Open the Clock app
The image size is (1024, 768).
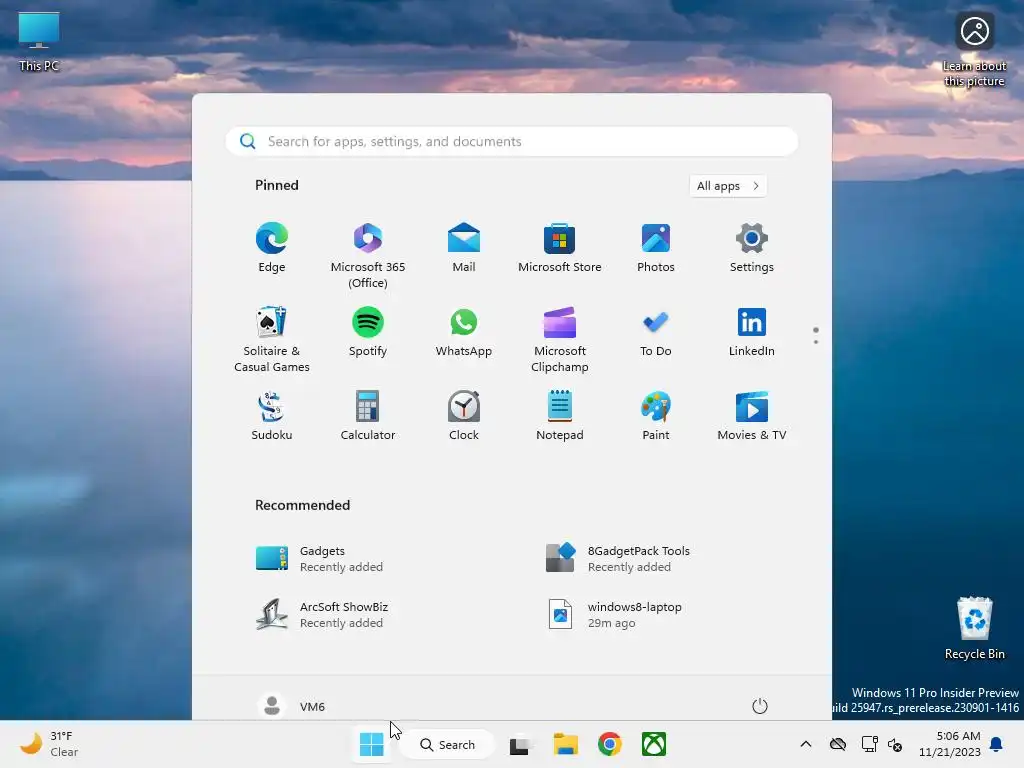pos(464,416)
